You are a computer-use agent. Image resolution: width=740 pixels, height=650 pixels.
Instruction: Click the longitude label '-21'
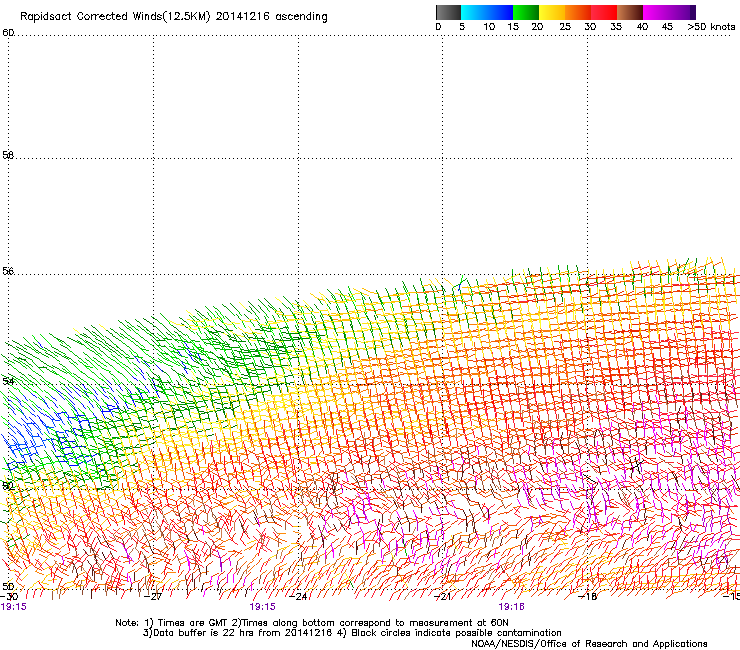pos(442,597)
